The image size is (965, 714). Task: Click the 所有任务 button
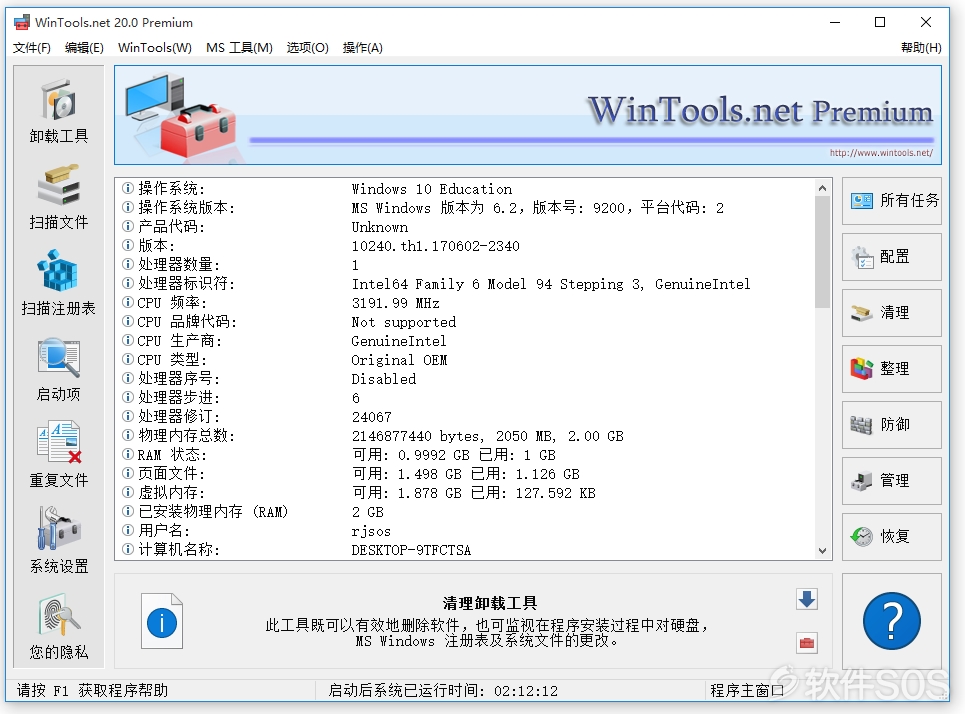[892, 201]
